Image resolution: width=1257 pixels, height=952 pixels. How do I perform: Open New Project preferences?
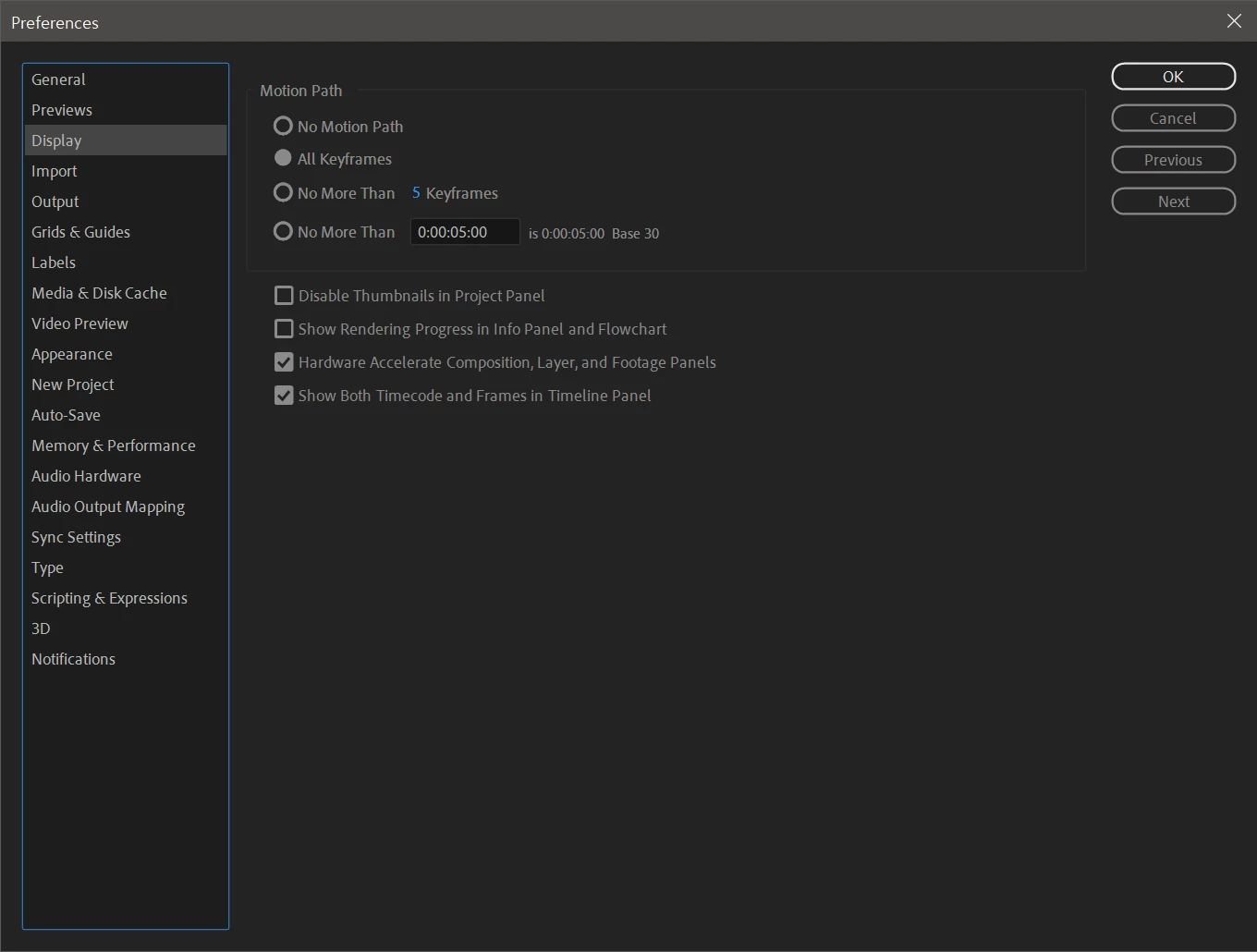click(125, 384)
